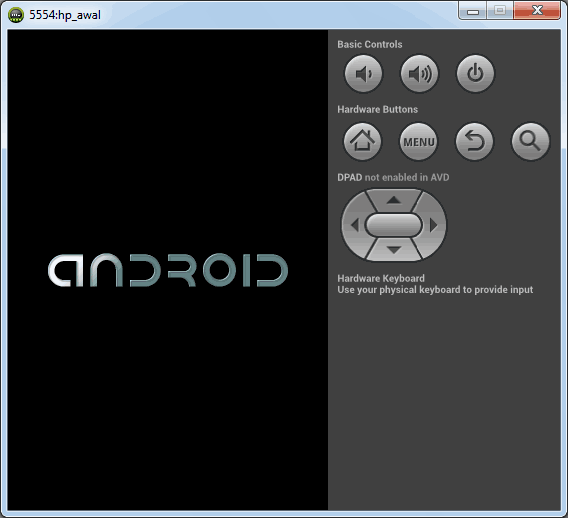Click the Basic Controls heading
This screenshot has width=568, height=518.
[369, 44]
